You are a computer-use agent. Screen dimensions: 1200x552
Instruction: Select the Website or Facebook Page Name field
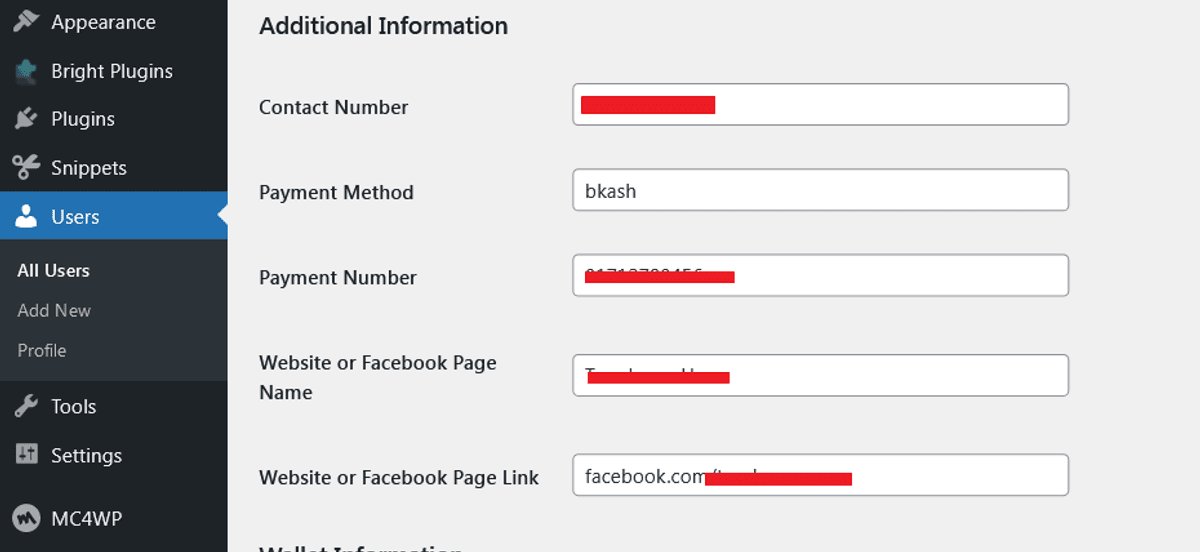tap(821, 375)
